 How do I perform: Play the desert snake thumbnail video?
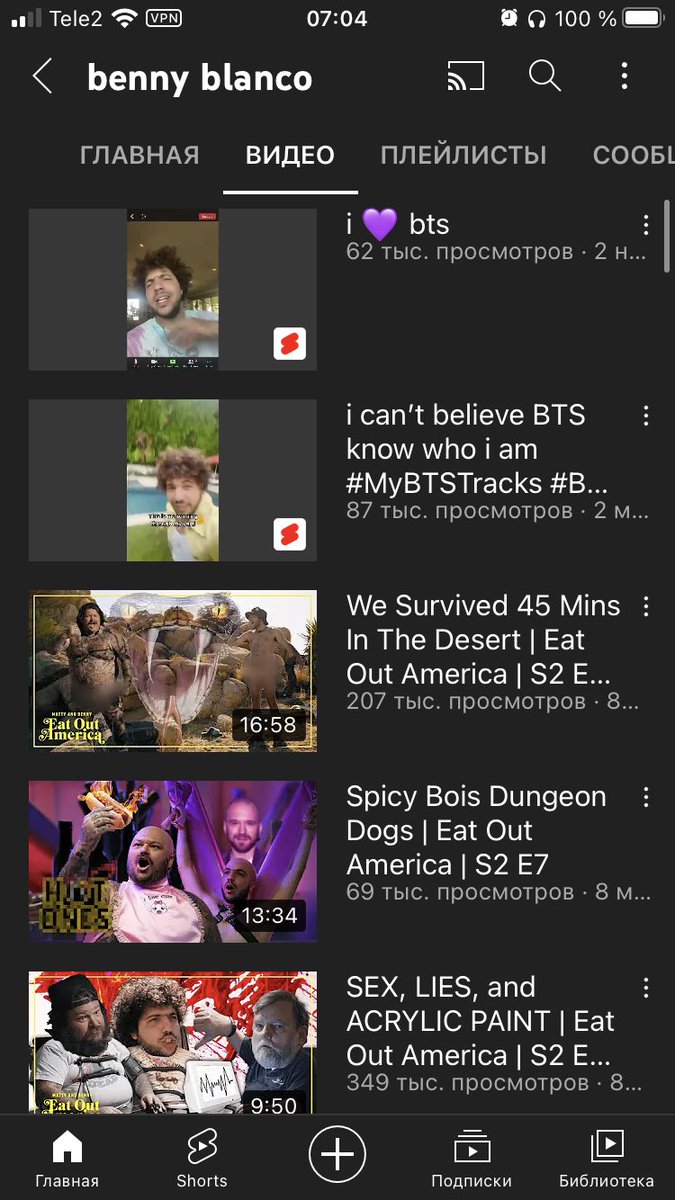(172, 671)
